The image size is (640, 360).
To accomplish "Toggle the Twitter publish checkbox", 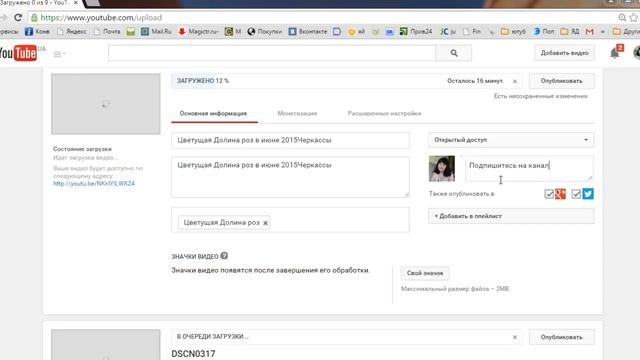I will [576, 194].
